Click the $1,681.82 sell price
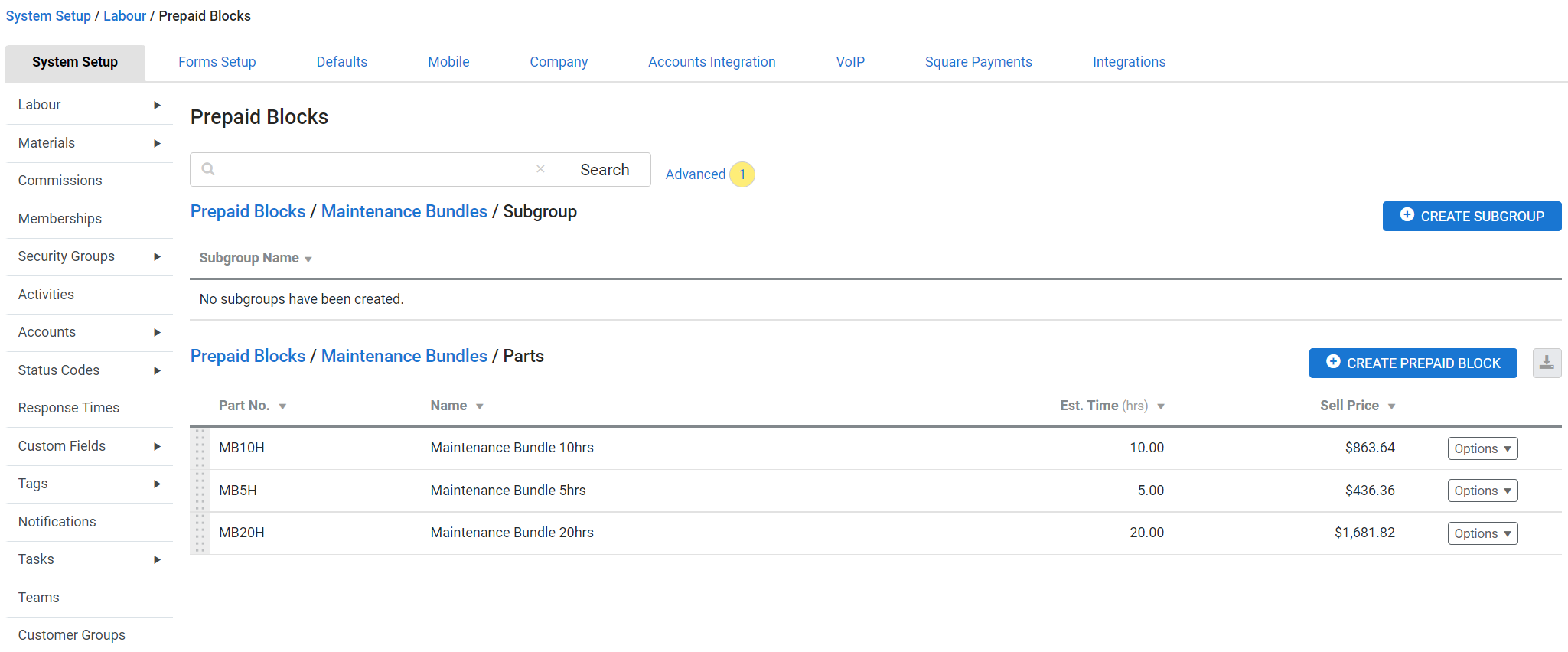The height and width of the screenshot is (652, 1568). coord(1364,533)
